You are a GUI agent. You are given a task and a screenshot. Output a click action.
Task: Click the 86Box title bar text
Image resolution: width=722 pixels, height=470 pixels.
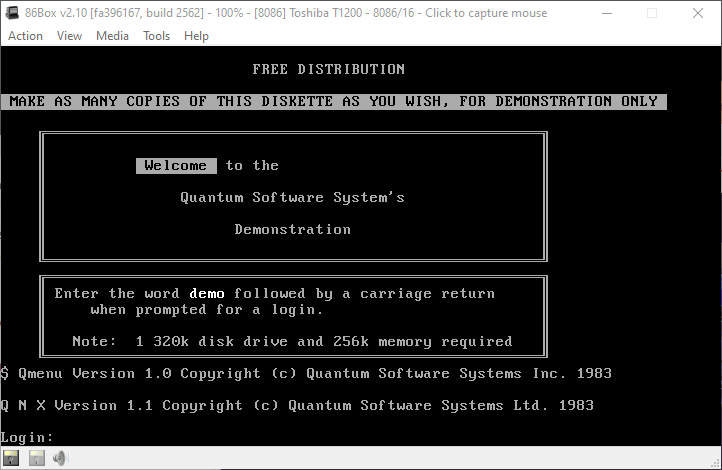[286, 13]
